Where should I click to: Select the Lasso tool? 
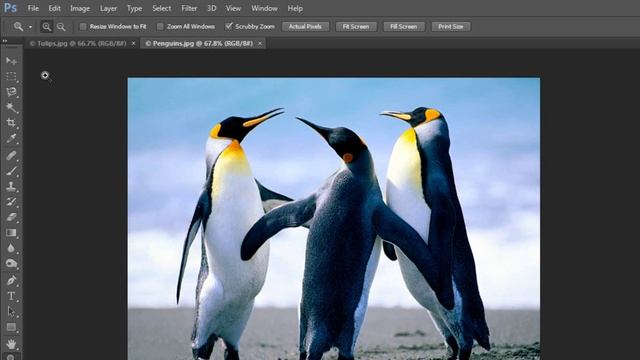pyautogui.click(x=11, y=92)
